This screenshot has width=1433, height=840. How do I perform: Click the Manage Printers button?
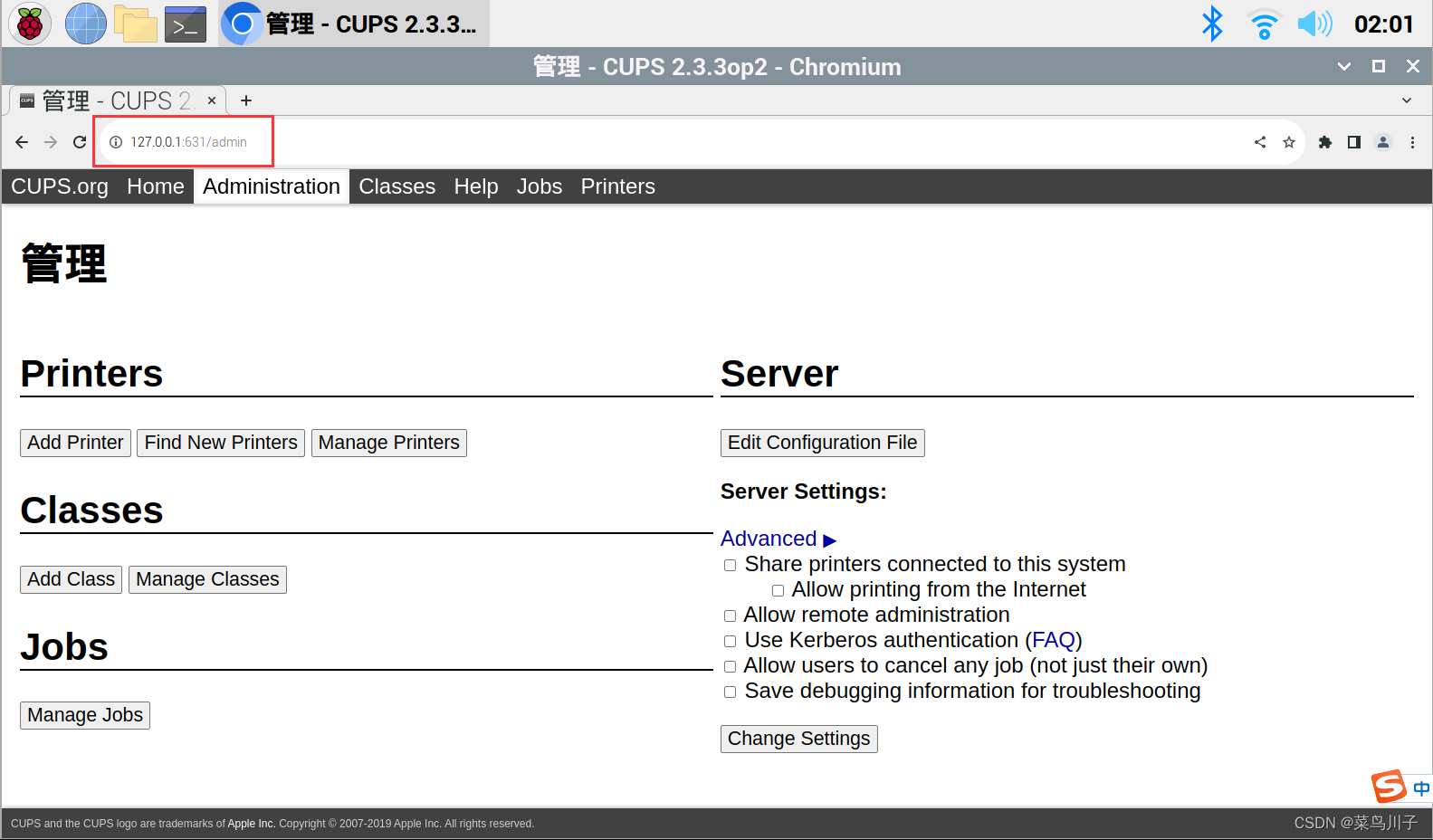tap(389, 443)
